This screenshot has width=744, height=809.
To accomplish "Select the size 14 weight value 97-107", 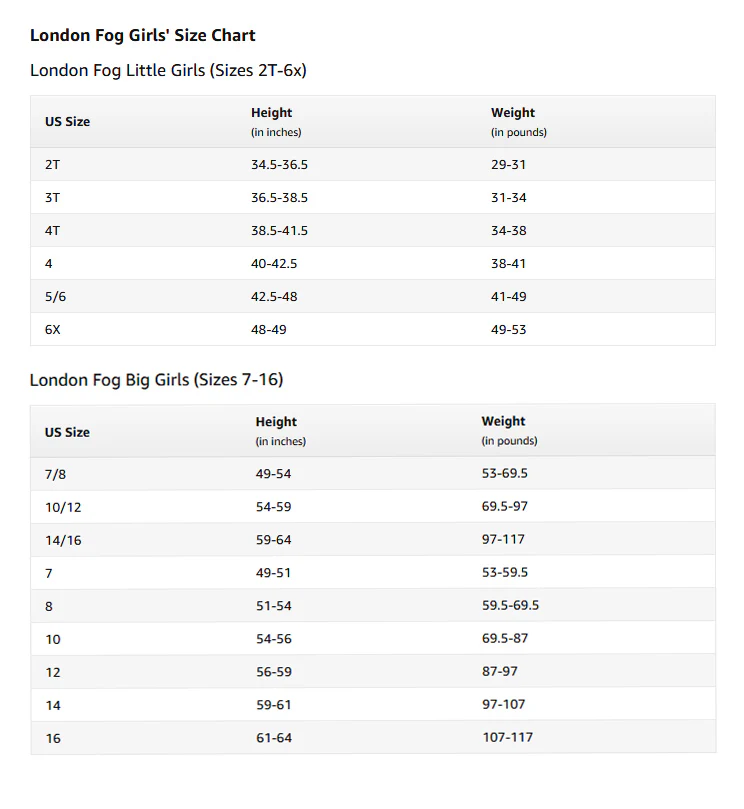I will click(504, 704).
